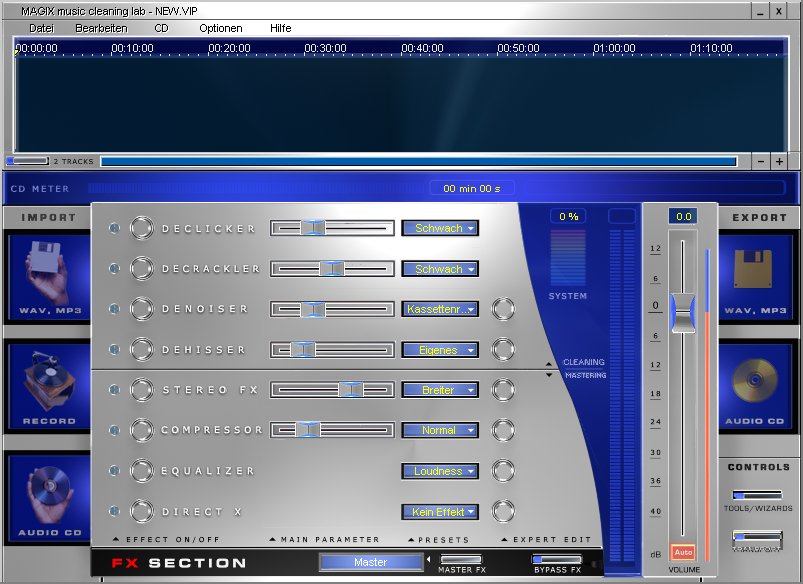Enable the Dehisser effect knob
Screen dimensions: 803x584
141,349
